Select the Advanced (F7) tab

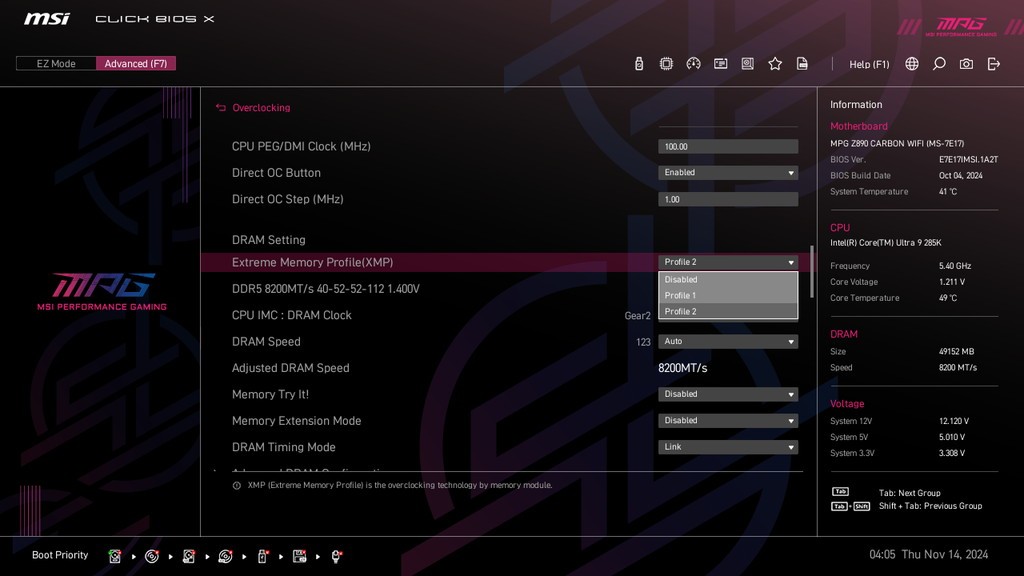[x=136, y=64]
